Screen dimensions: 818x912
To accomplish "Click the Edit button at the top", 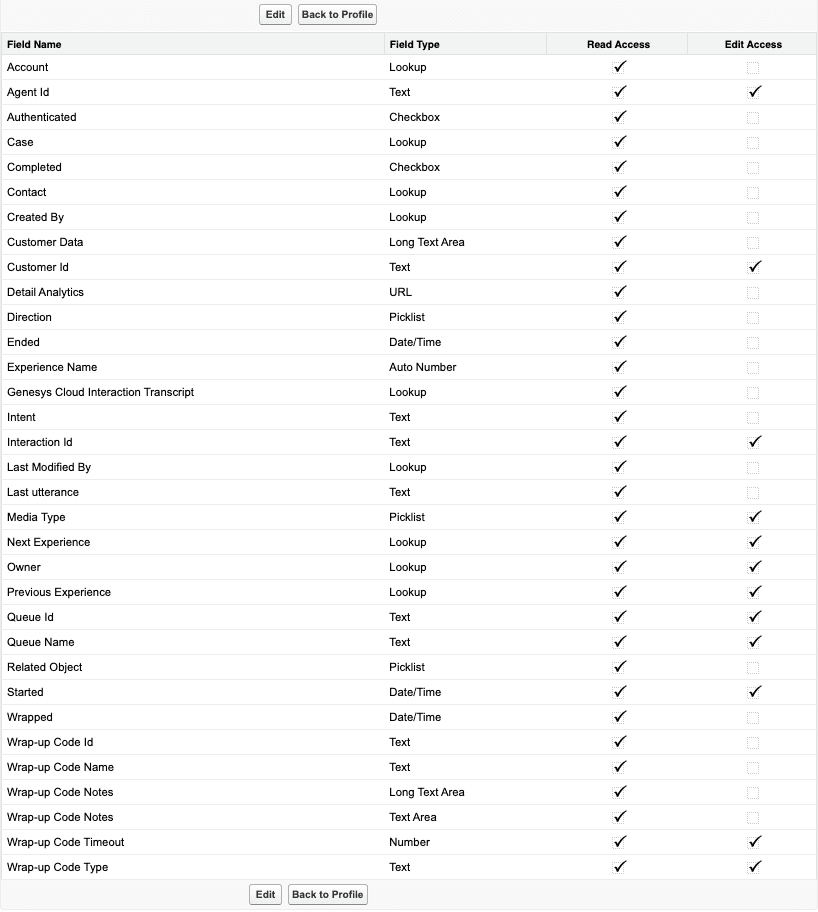I will pyautogui.click(x=275, y=15).
